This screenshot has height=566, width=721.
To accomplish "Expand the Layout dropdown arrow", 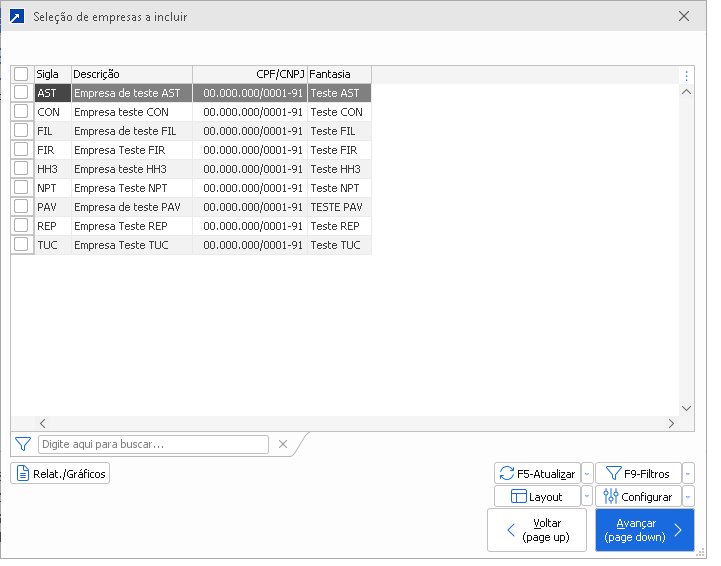I will pyautogui.click(x=587, y=497).
